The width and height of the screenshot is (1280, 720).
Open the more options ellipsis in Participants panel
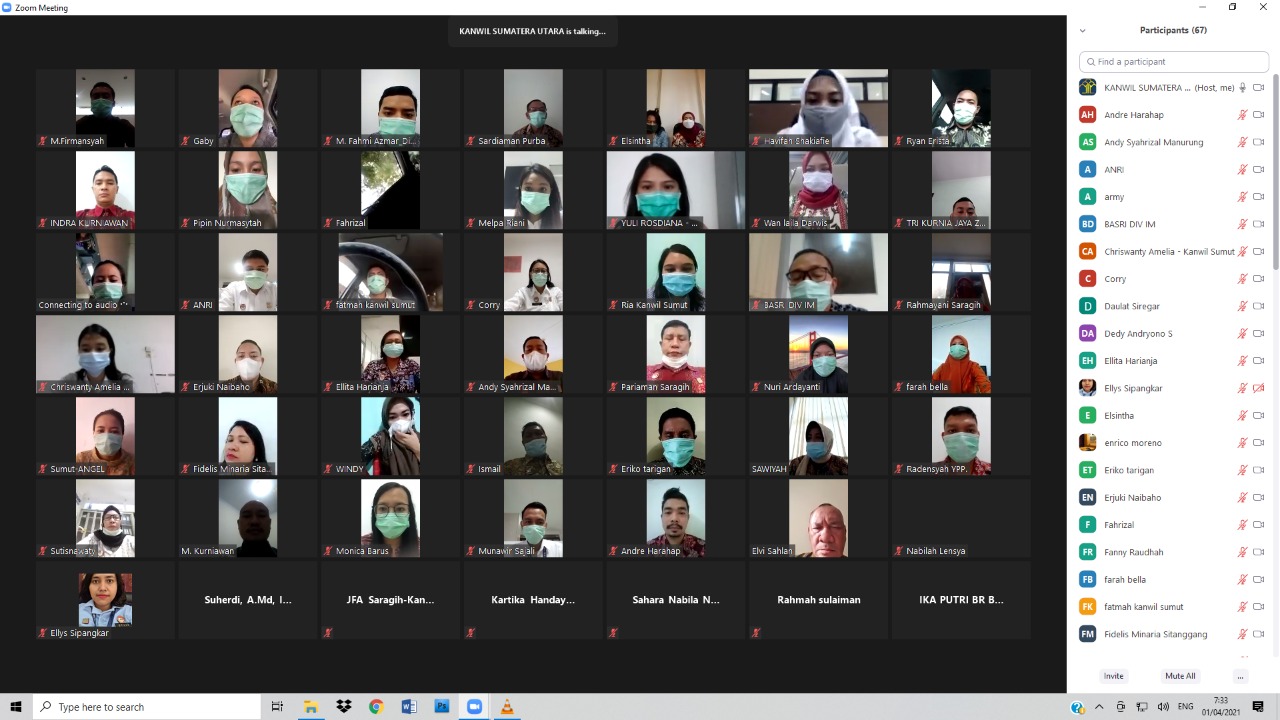[1240, 676]
